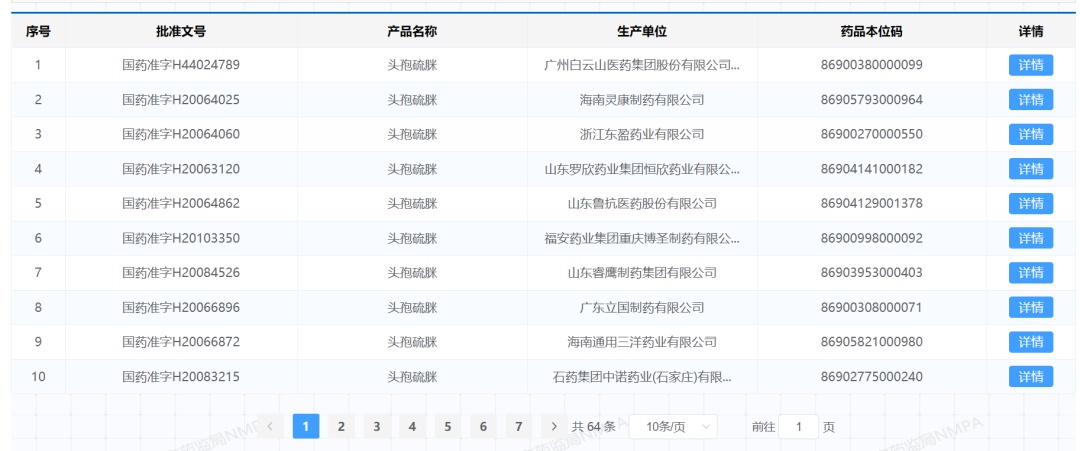1080x451 pixels.
Task: Select cell 国药准字H20064862
Action: click(x=181, y=204)
